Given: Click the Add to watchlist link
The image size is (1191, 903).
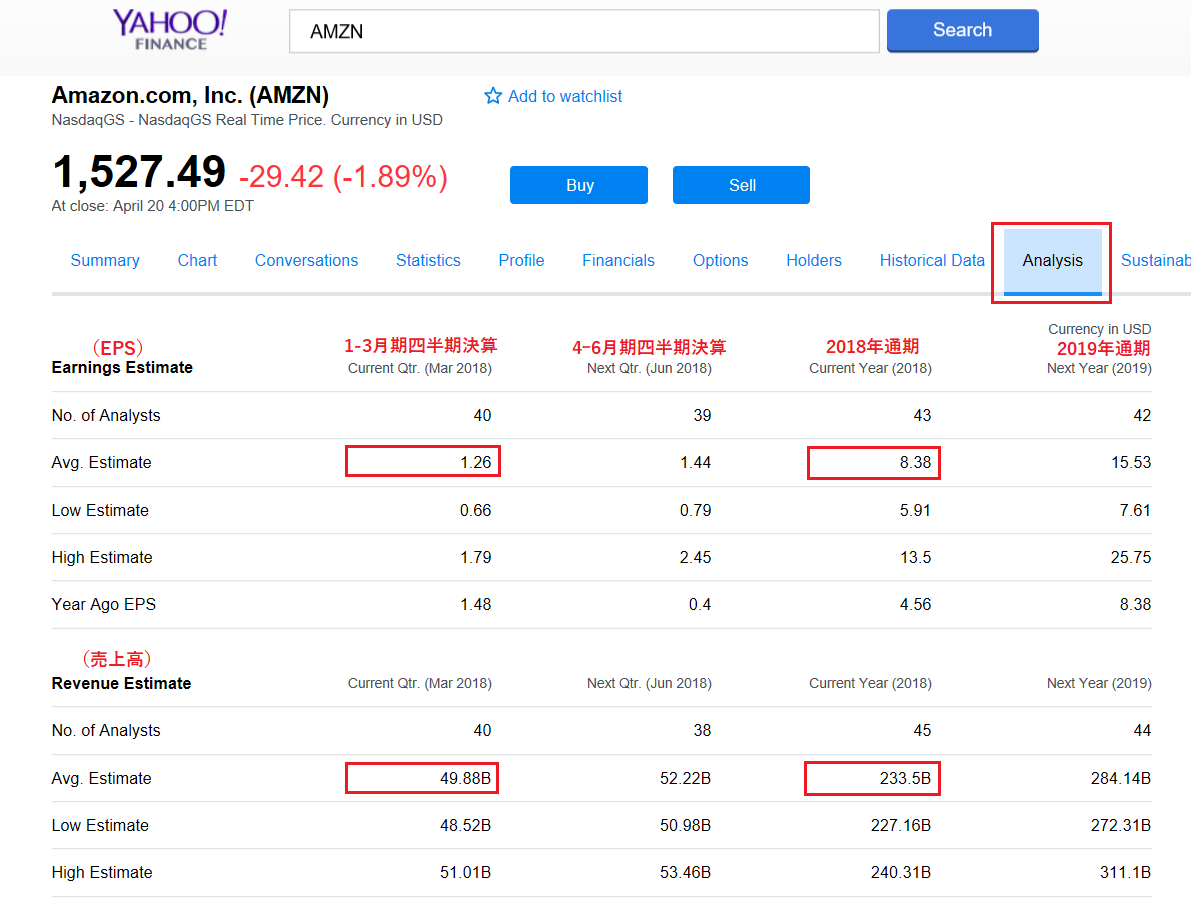Looking at the screenshot, I should (x=564, y=96).
